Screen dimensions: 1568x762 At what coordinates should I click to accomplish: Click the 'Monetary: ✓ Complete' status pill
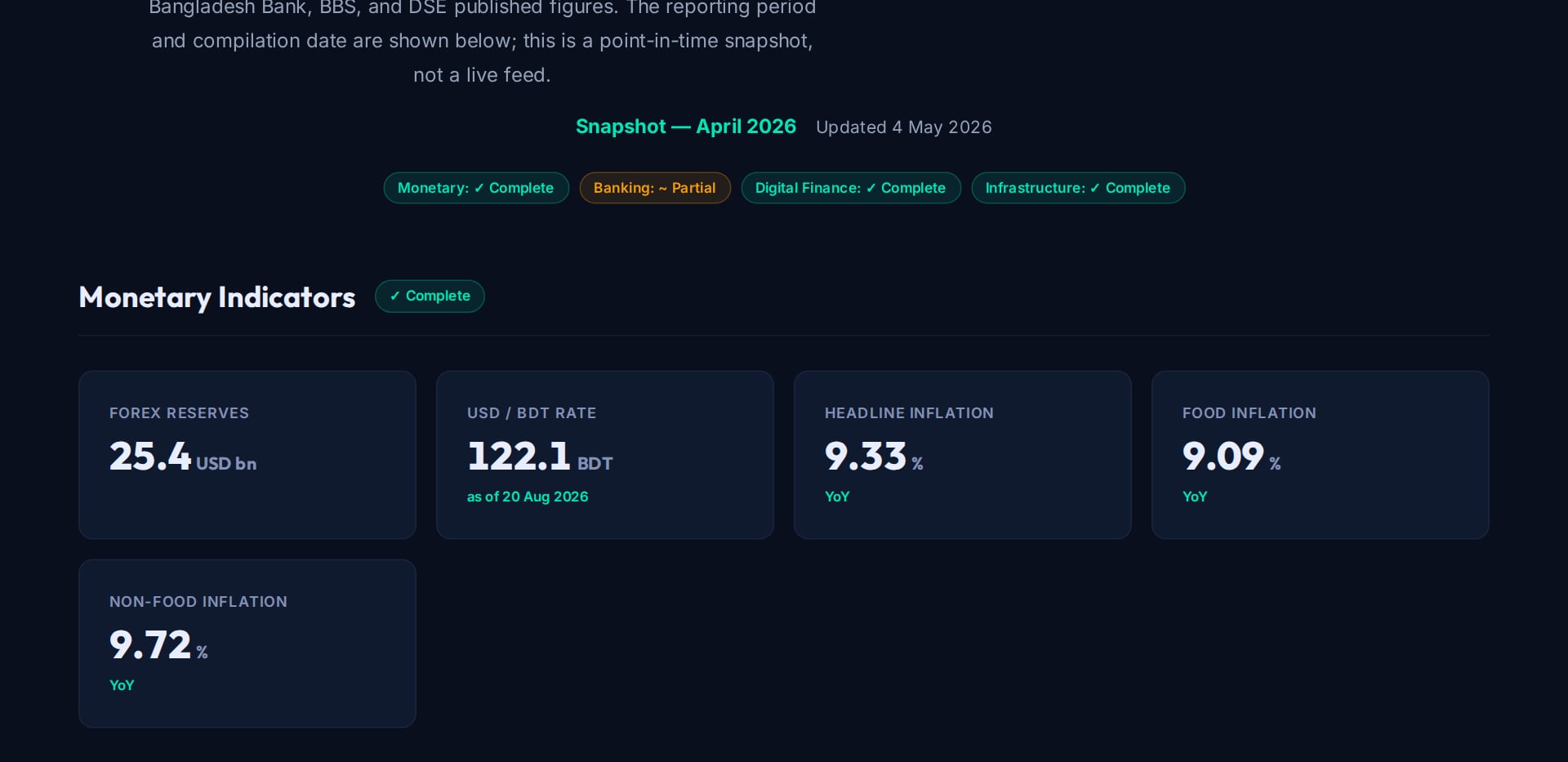(476, 188)
